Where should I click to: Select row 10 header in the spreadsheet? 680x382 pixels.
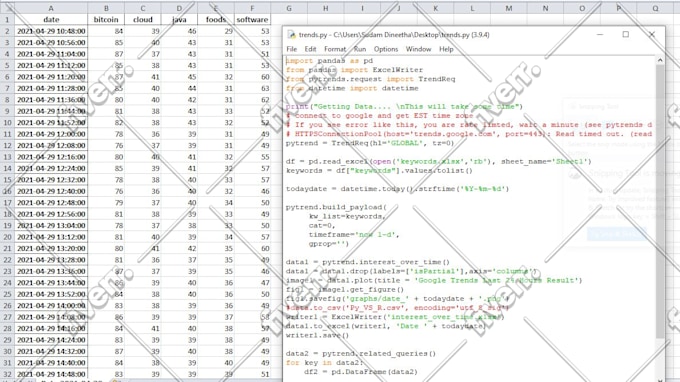(7, 123)
